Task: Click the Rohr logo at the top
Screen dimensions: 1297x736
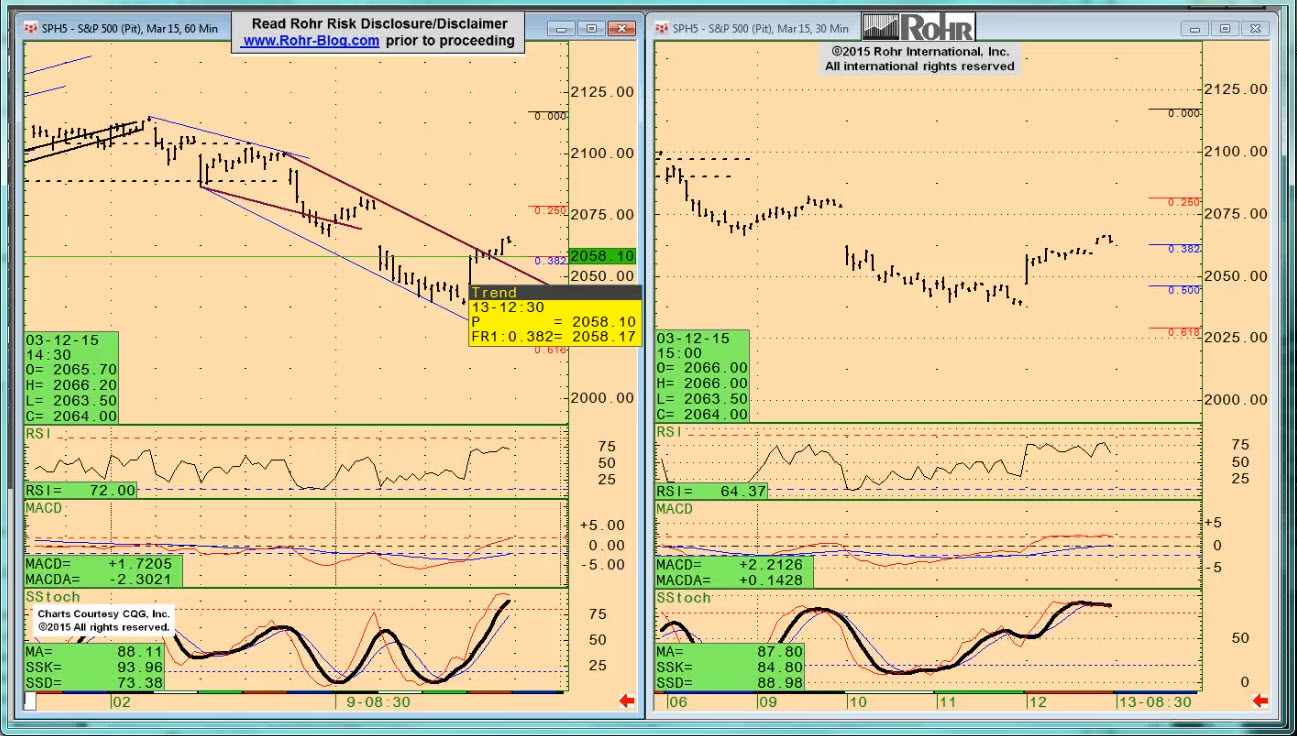Action: point(918,27)
